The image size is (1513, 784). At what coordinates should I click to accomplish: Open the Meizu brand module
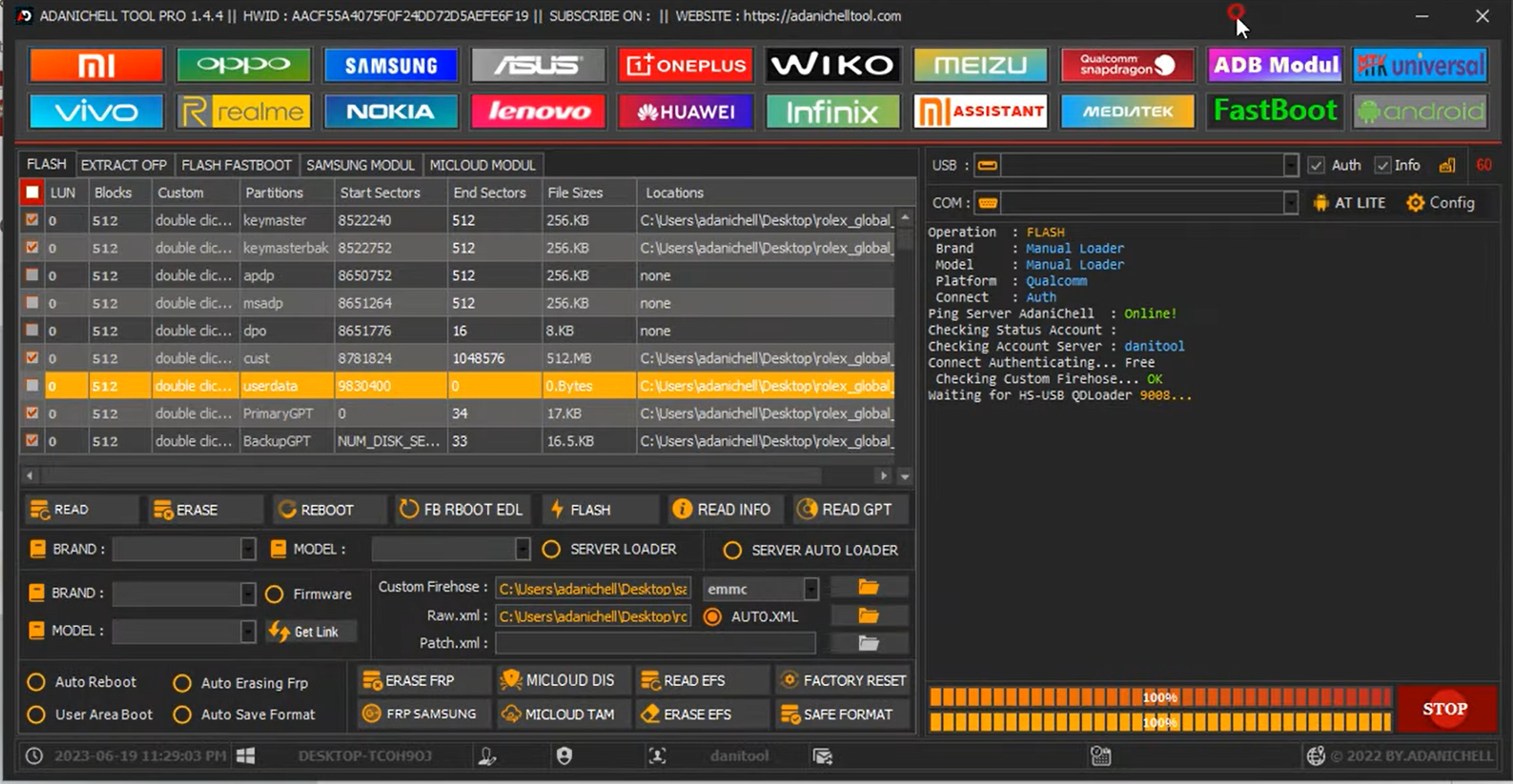click(x=980, y=65)
